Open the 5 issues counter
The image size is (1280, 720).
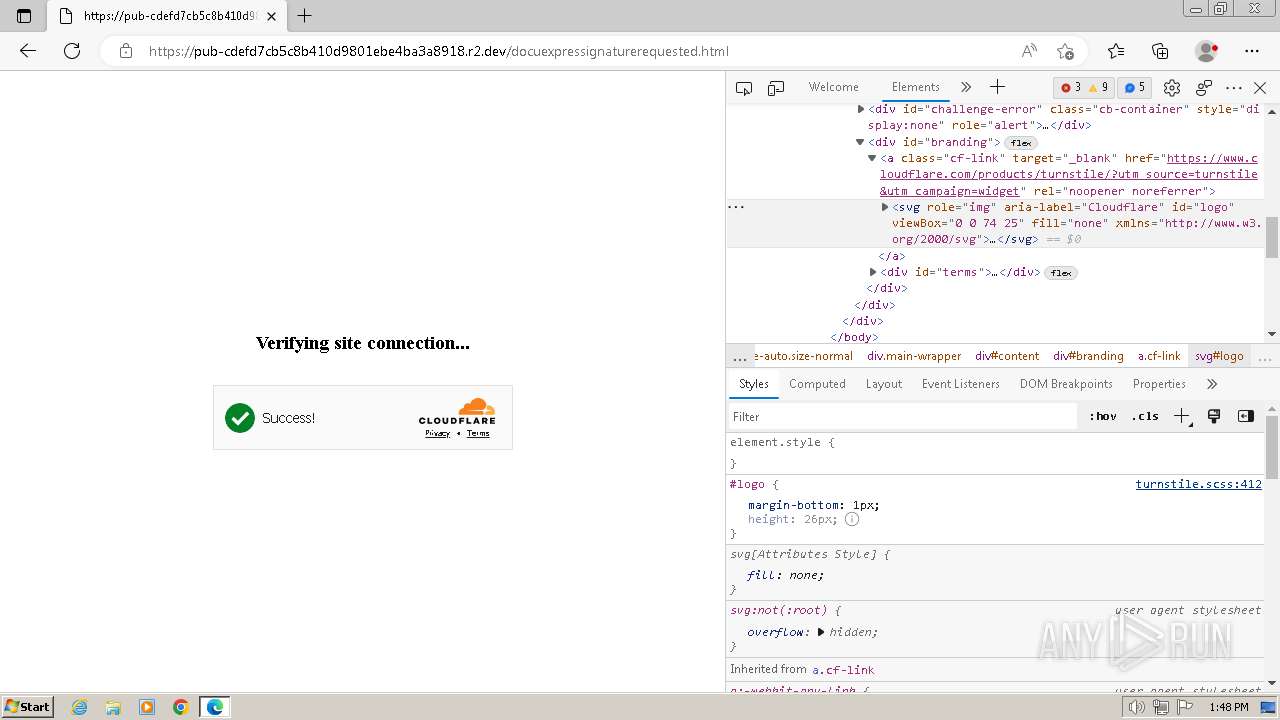click(1133, 87)
